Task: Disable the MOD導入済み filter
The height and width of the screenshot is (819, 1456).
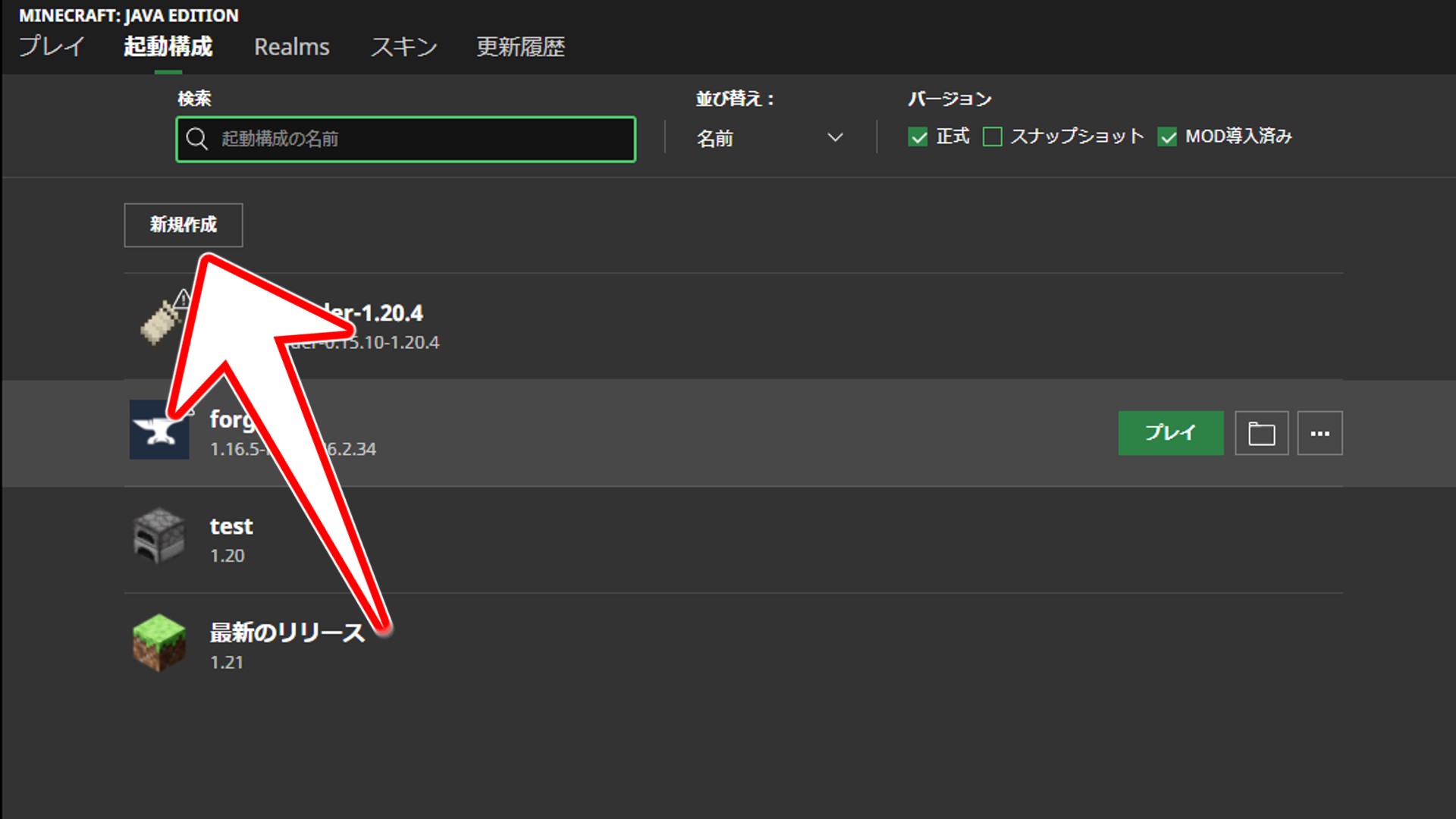Action: (1167, 137)
